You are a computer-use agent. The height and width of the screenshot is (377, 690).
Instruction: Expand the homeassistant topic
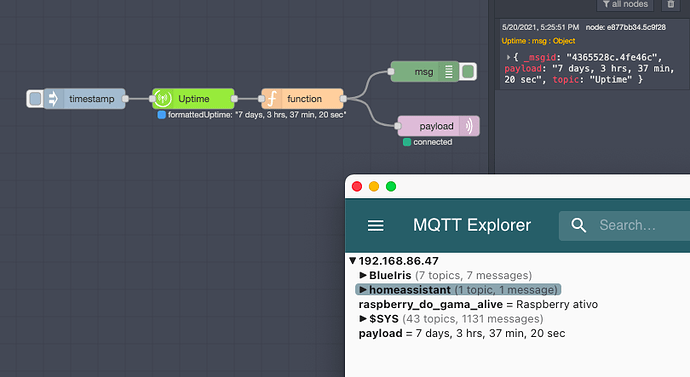[x=363, y=289]
